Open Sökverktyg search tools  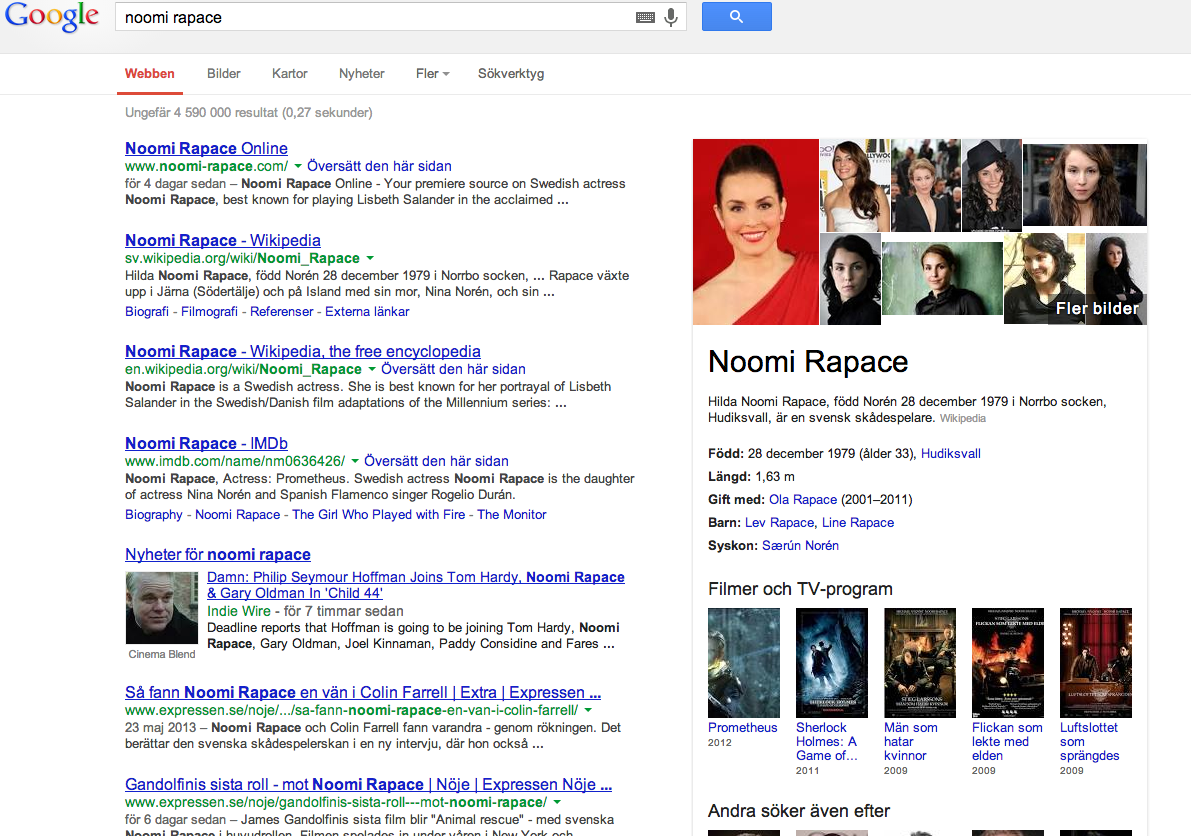[x=510, y=74]
